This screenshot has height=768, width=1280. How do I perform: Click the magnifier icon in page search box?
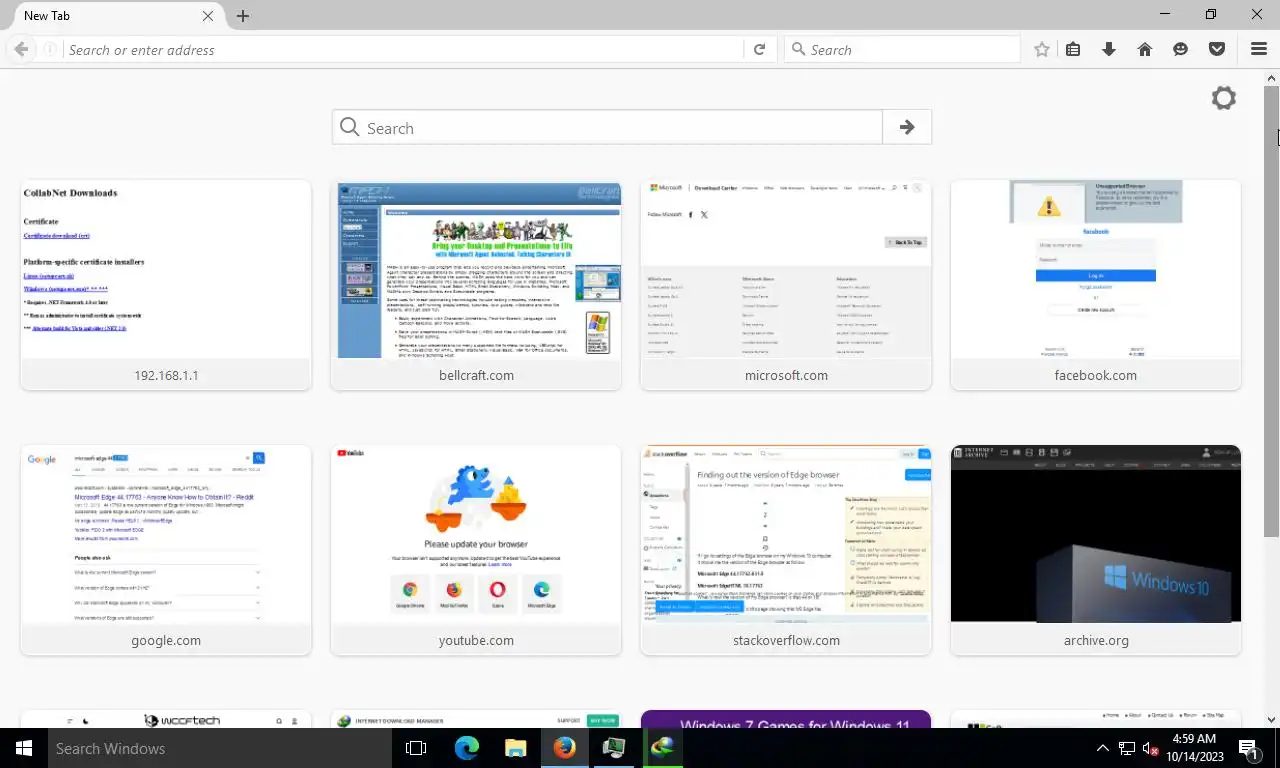349,127
